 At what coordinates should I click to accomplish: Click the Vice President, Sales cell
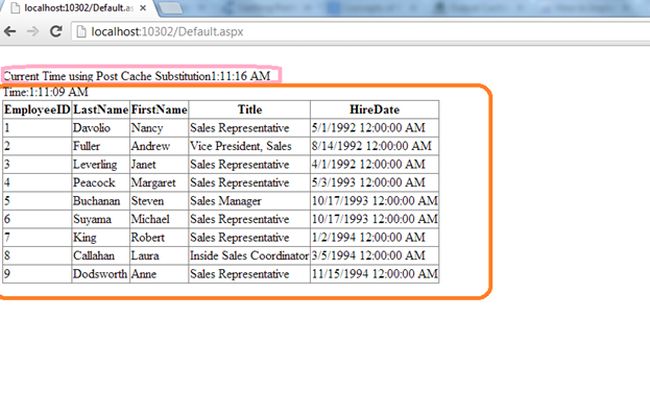coord(250,146)
